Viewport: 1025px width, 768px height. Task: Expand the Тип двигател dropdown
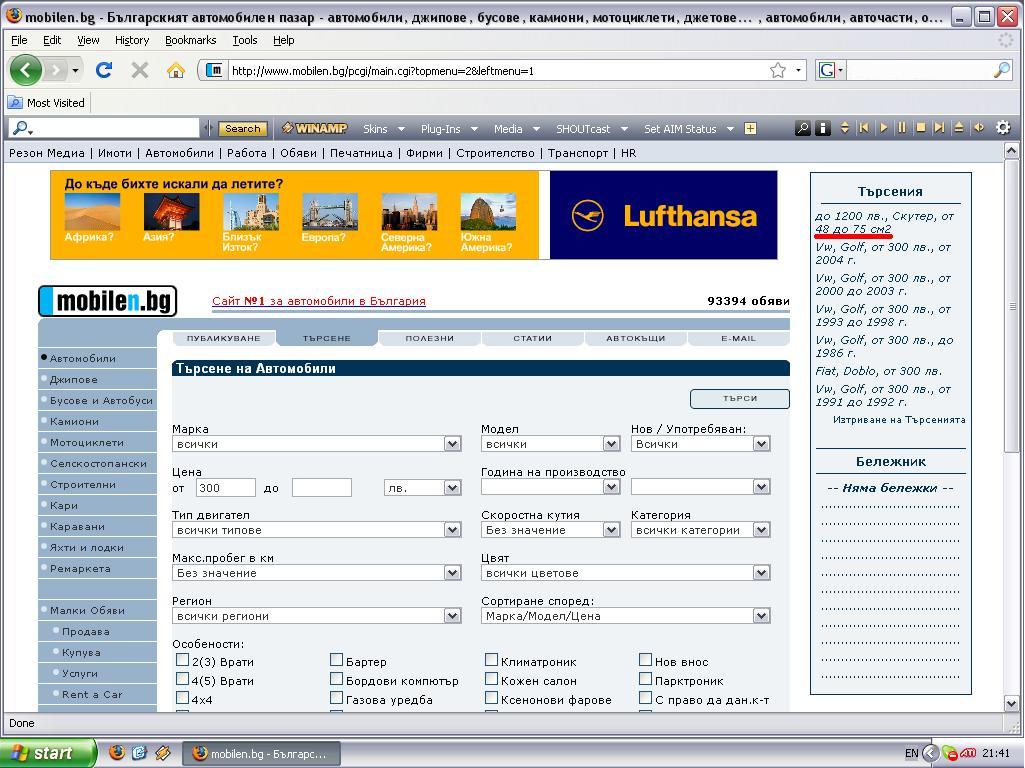pos(317,530)
